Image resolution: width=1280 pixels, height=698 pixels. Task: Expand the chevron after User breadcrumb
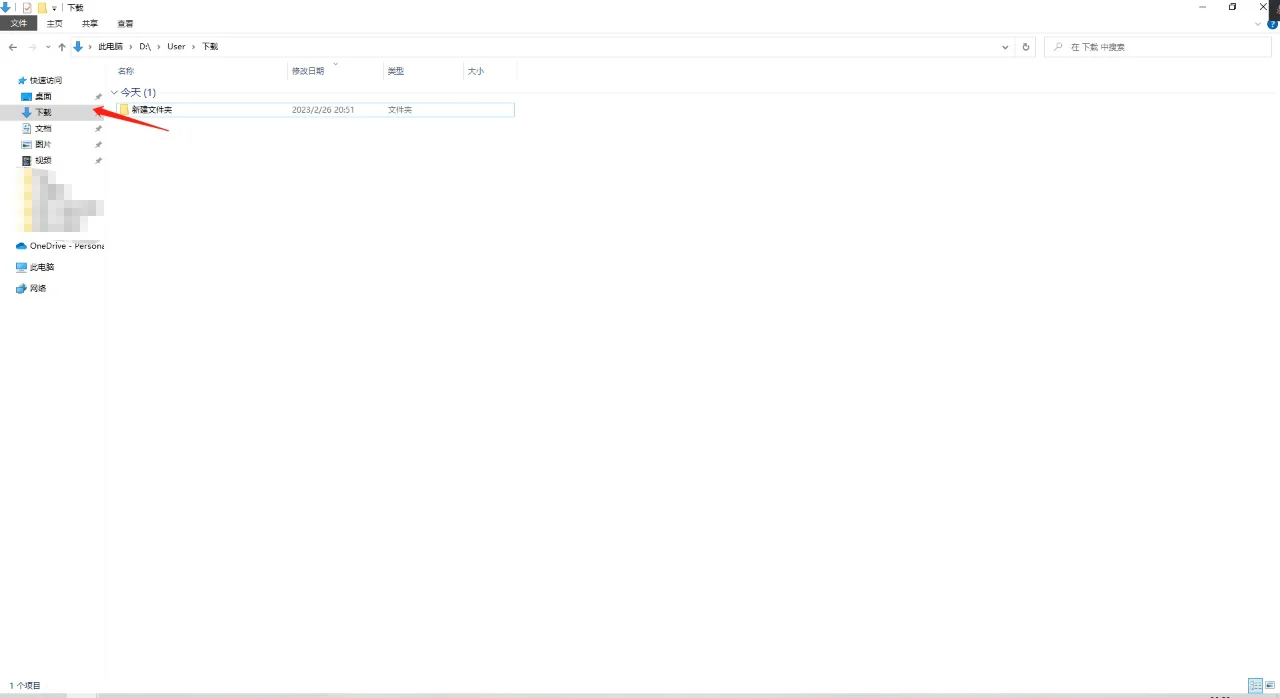tap(194, 47)
